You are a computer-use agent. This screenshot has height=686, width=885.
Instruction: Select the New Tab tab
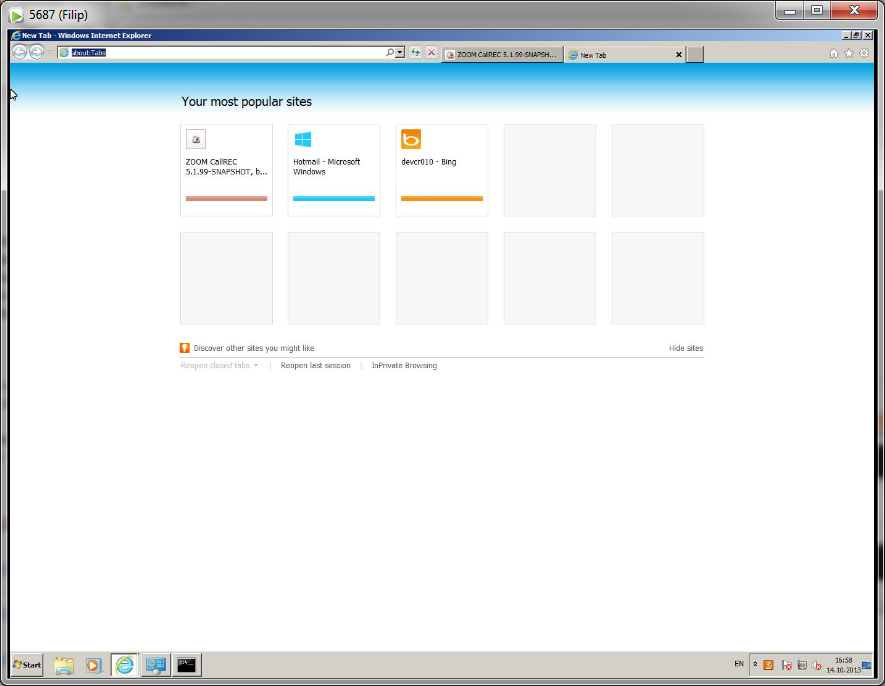pos(610,54)
